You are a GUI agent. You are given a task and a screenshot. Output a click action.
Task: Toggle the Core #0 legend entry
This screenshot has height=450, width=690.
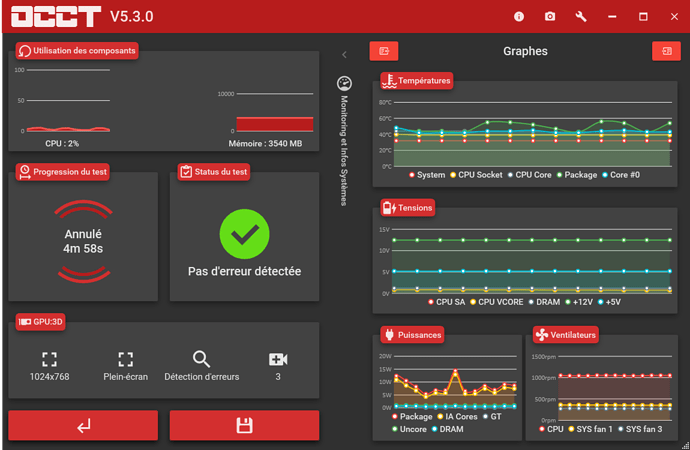pos(621,175)
